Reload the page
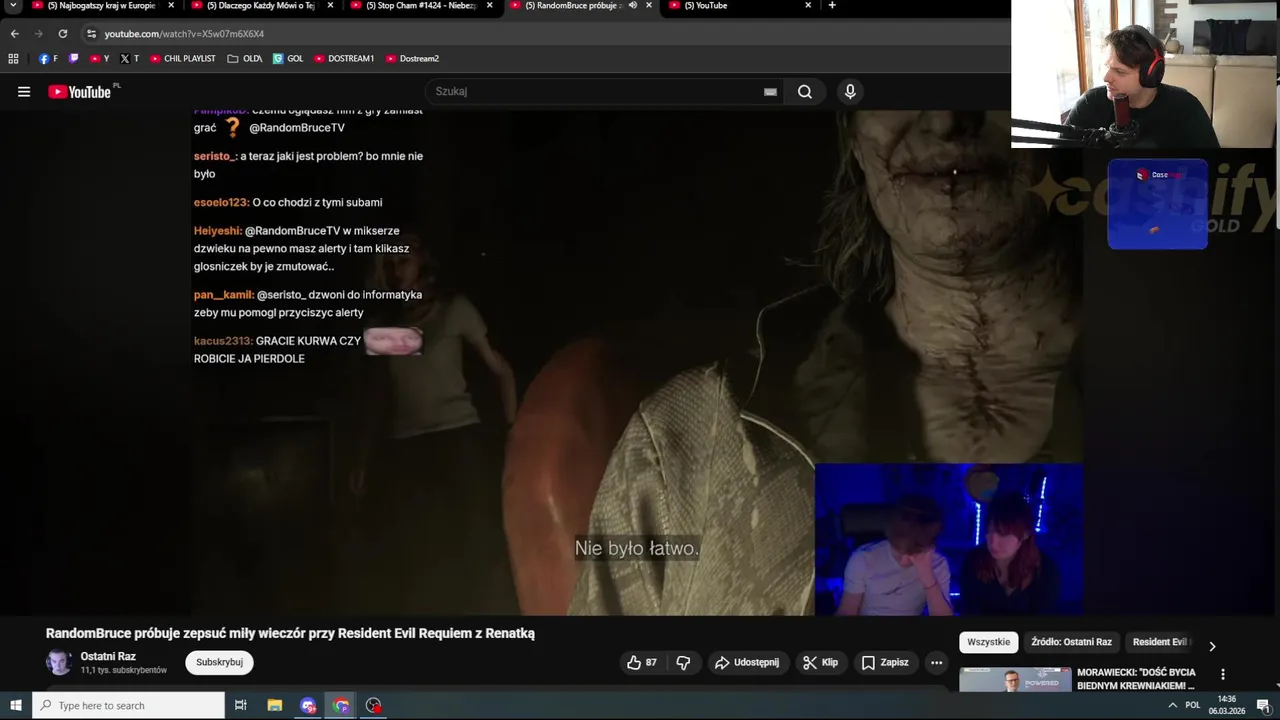Screen dimensions: 1280x720 pos(62,33)
